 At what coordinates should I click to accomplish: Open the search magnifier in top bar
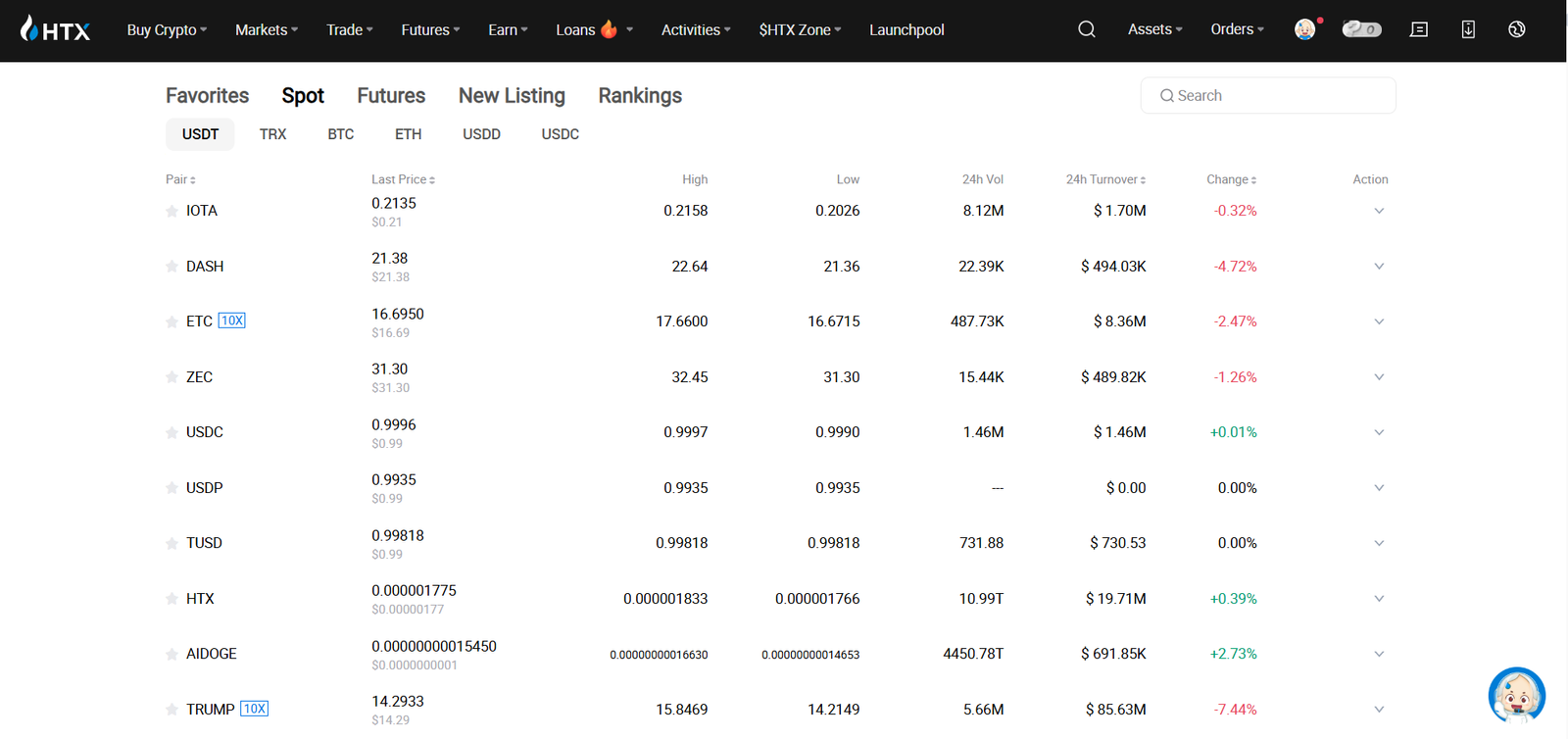tap(1087, 29)
